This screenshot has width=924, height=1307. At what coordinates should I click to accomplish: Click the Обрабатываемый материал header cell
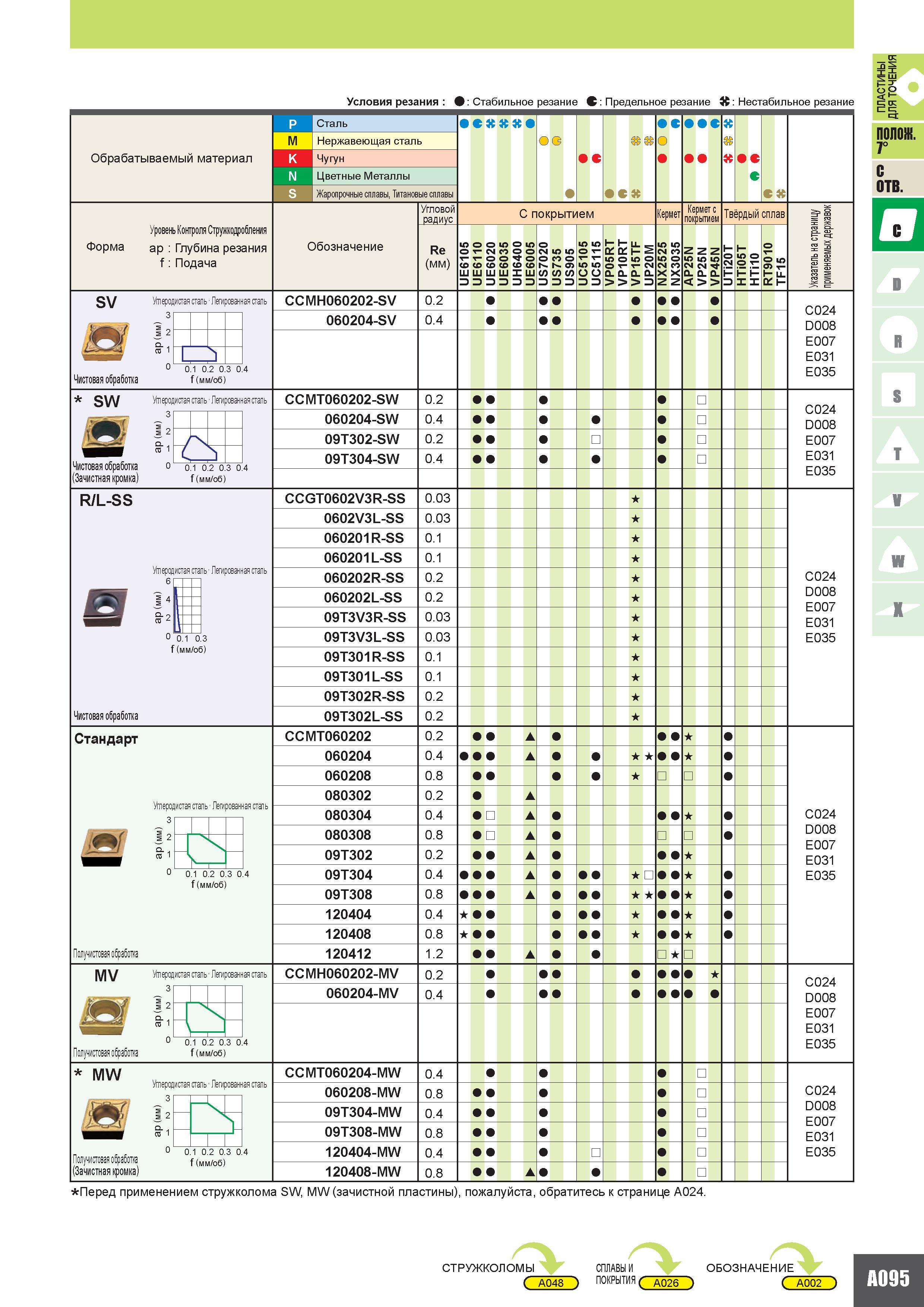pos(171,158)
